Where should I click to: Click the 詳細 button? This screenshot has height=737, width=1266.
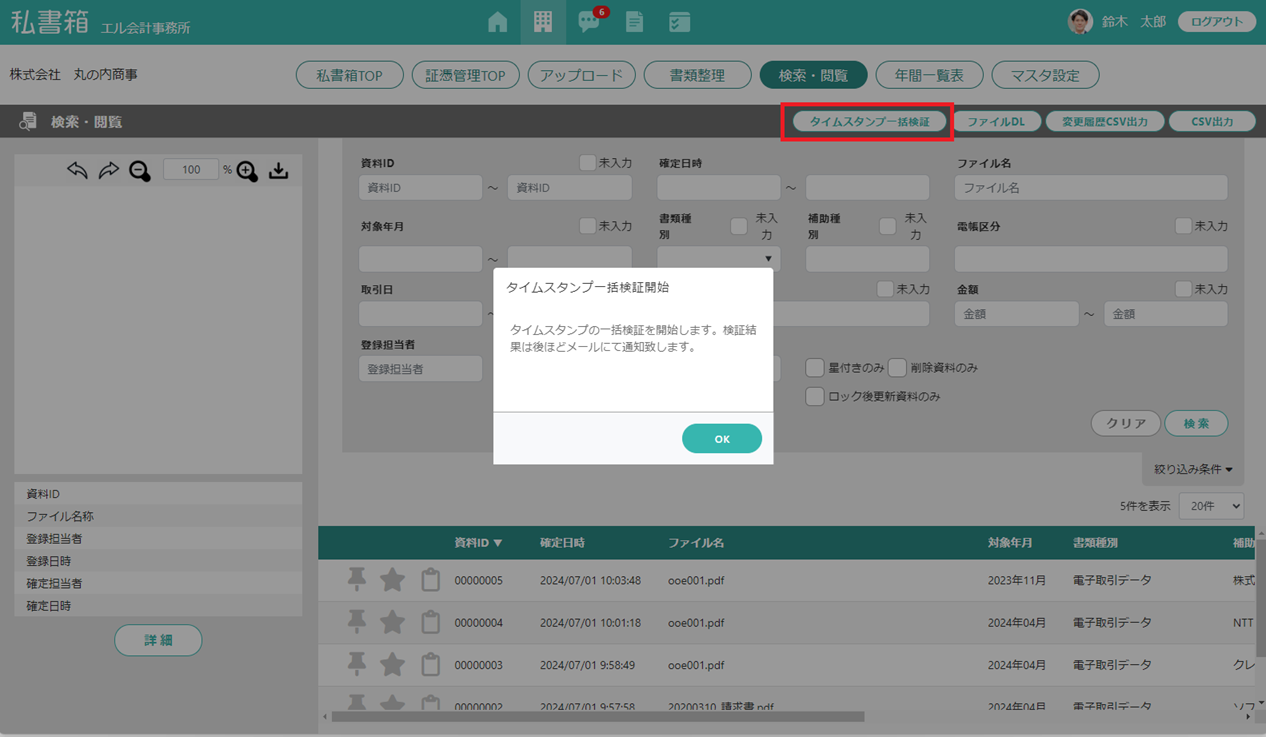pos(158,640)
